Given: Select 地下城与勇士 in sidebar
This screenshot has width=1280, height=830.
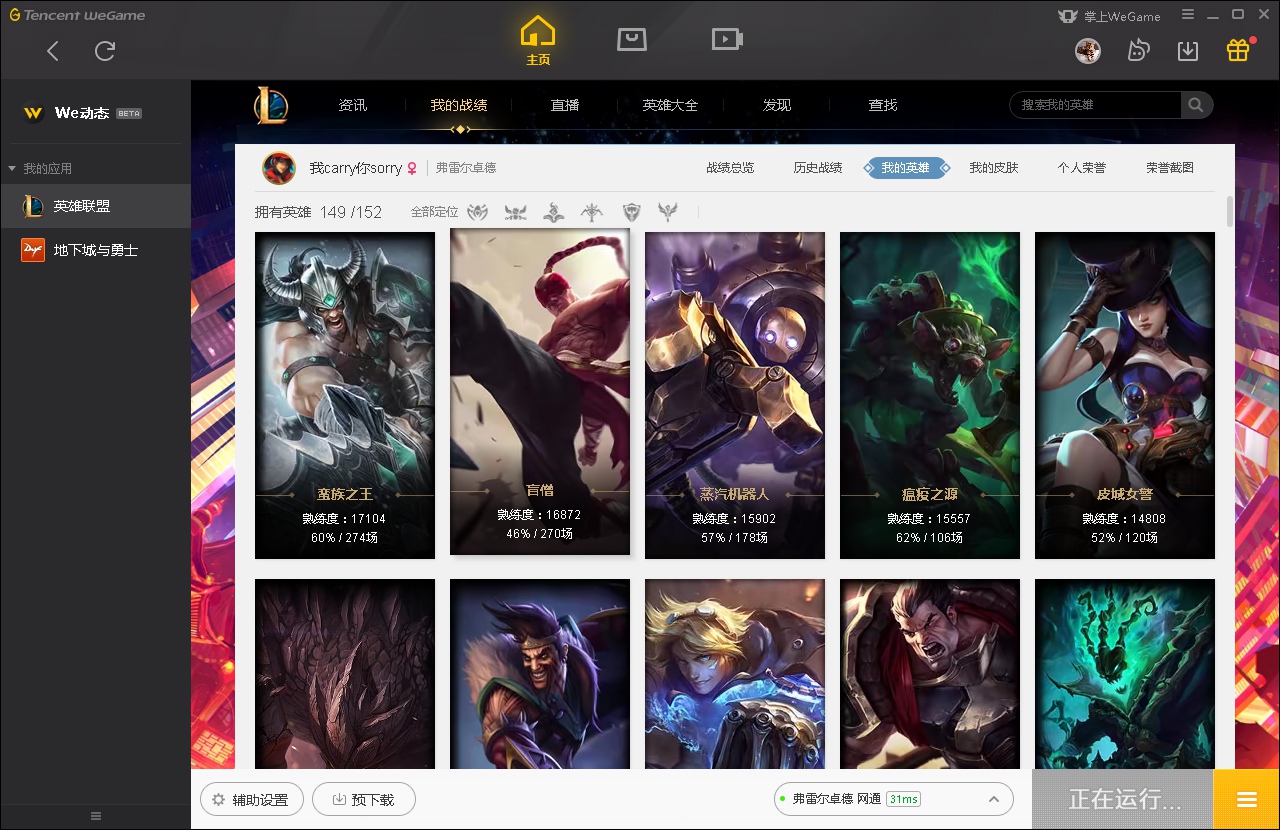Looking at the screenshot, I should (95, 250).
